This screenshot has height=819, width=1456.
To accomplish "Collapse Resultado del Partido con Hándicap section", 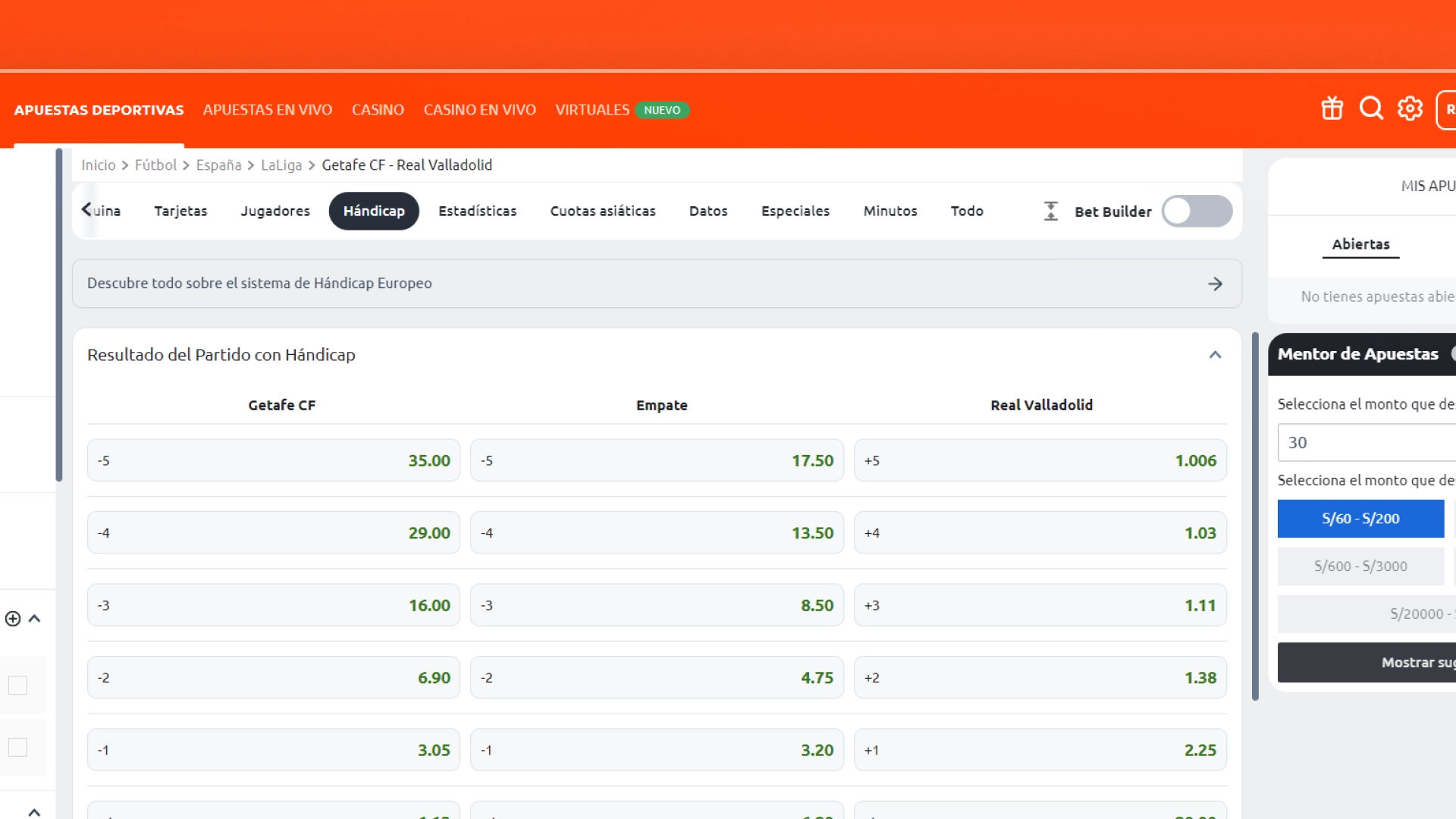I will click(x=1215, y=355).
